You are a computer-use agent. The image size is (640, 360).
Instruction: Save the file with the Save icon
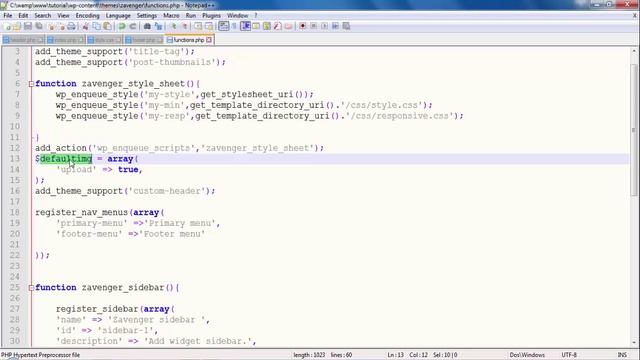[28, 26]
